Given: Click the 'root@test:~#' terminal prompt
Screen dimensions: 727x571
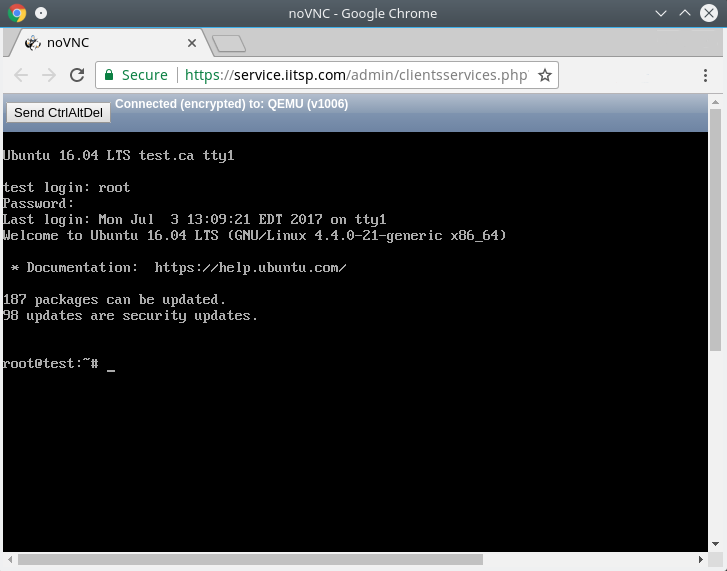Looking at the screenshot, I should coord(50,363).
